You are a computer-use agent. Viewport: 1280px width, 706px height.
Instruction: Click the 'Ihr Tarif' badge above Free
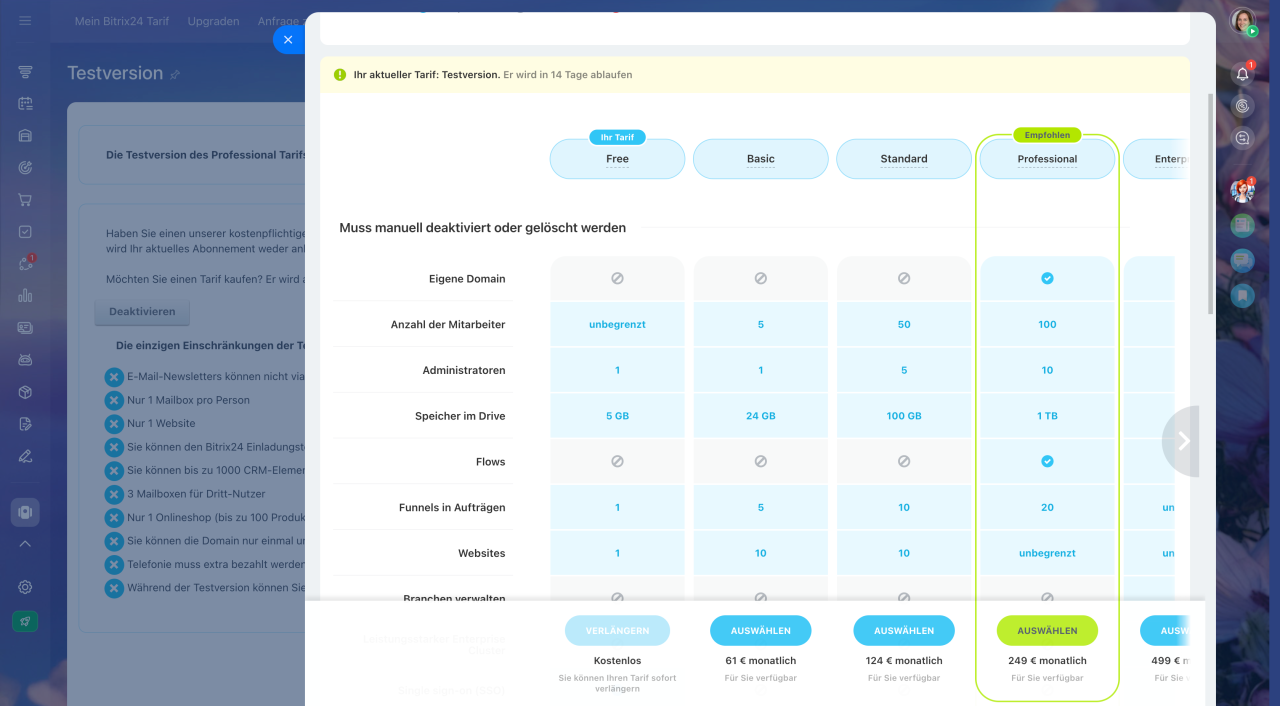point(617,137)
